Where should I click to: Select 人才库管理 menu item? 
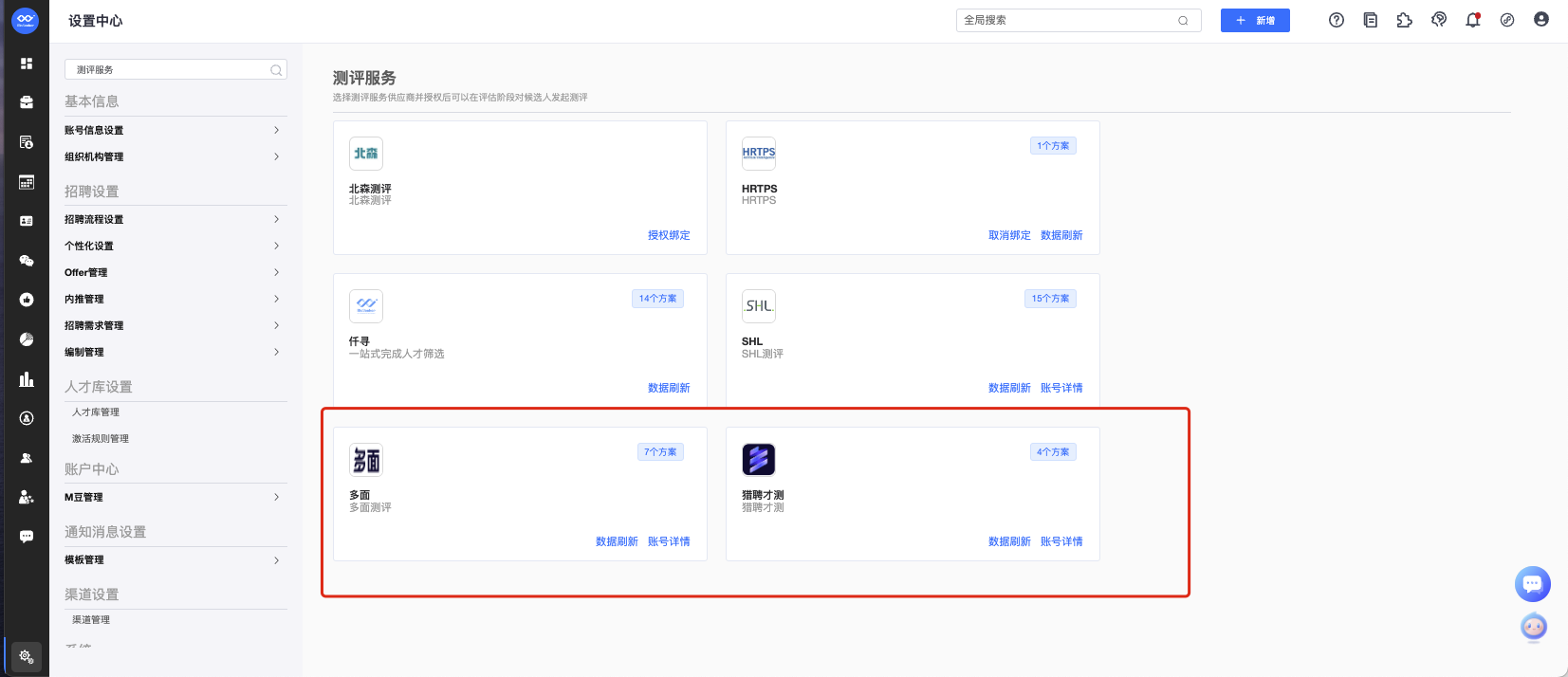pyautogui.click(x=96, y=412)
